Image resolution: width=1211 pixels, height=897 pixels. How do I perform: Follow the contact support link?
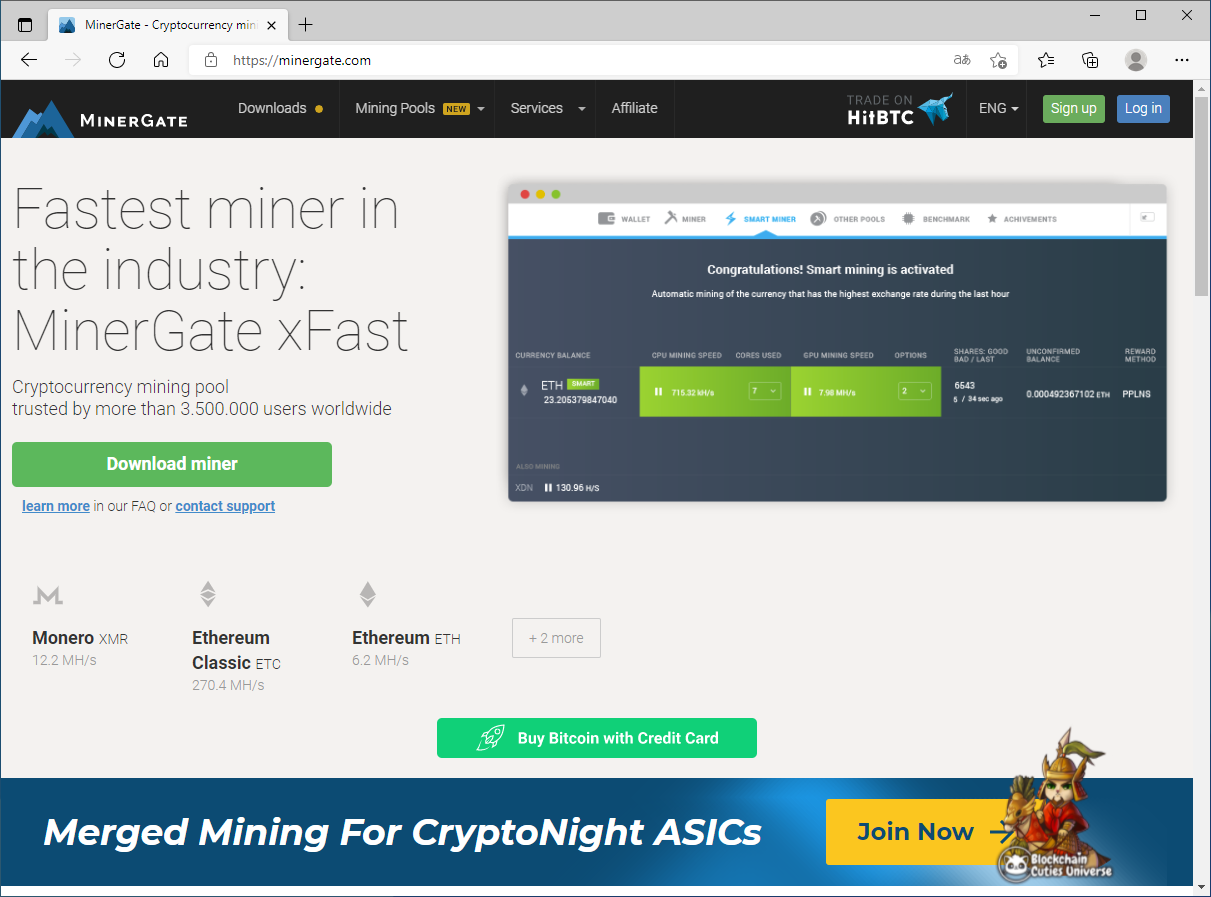(225, 506)
